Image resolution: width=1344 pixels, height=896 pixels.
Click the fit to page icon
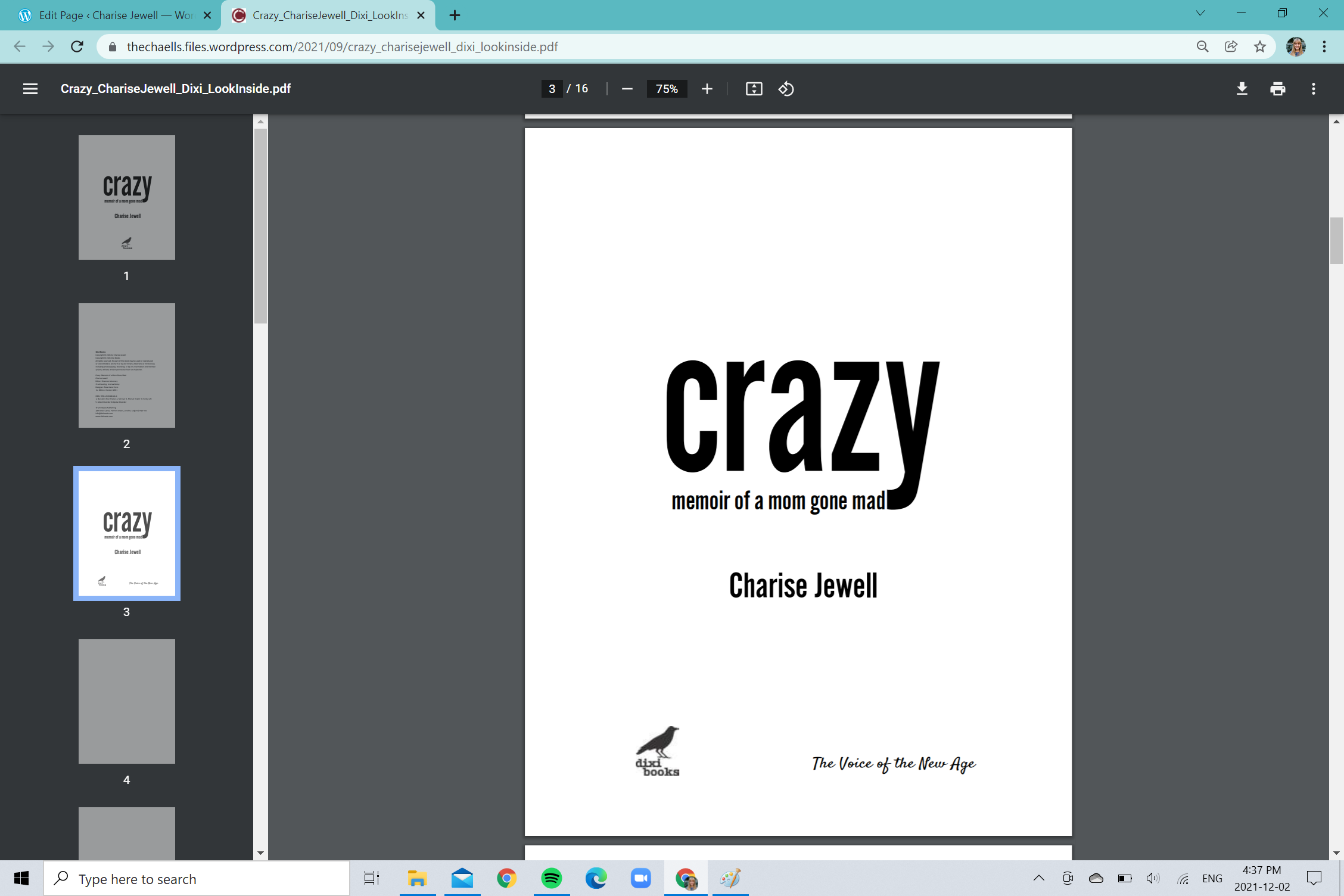754,89
